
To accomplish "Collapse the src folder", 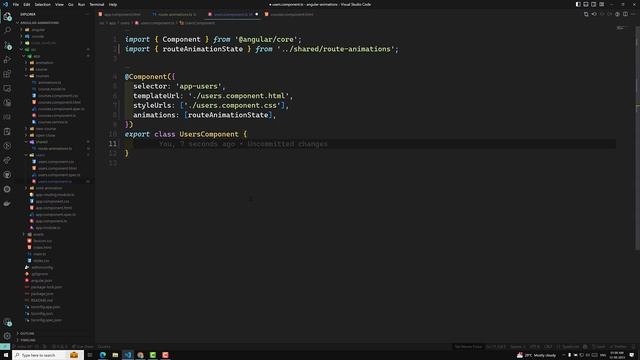I will click(x=33, y=49).
